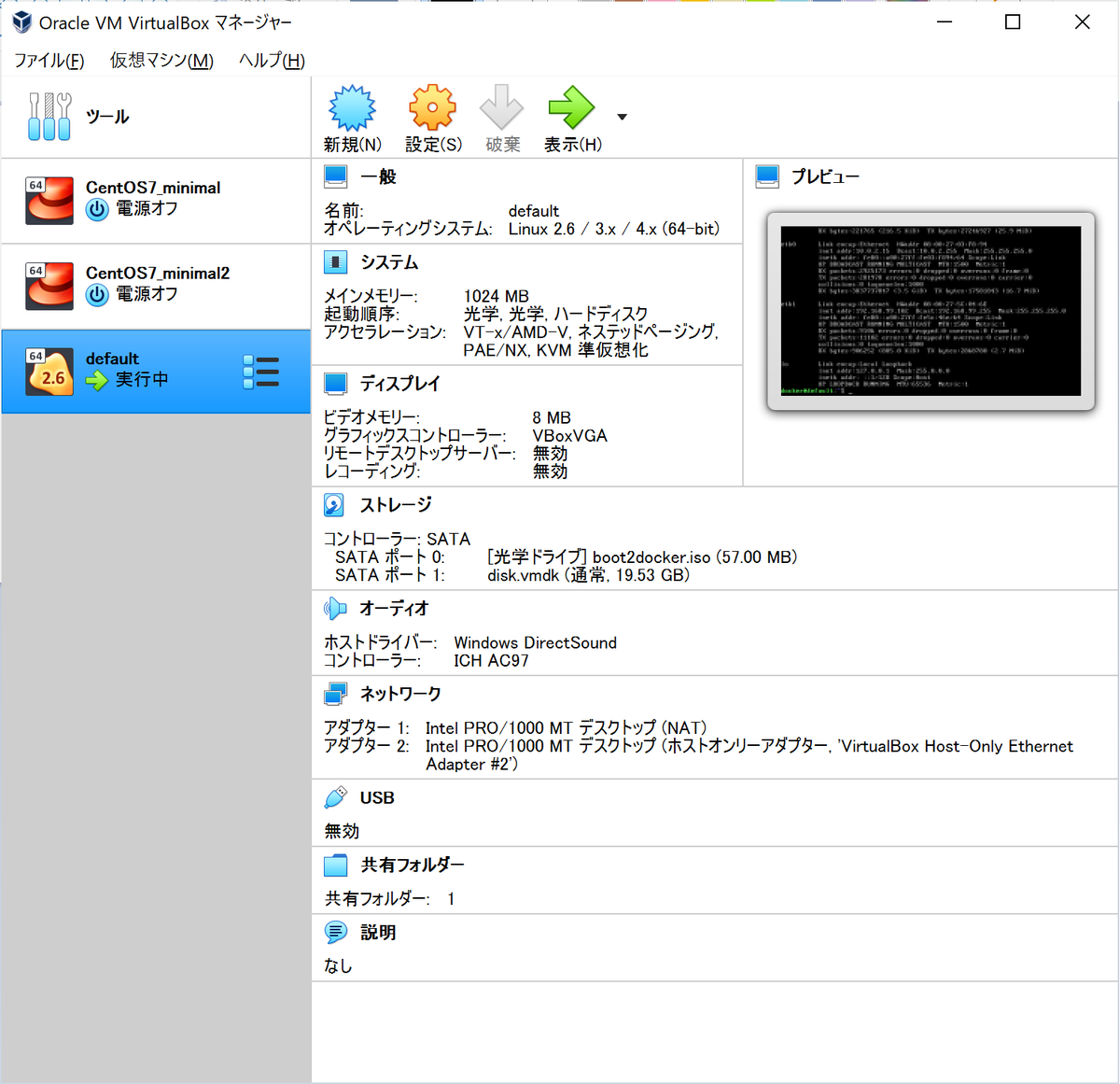The image size is (1120, 1084).
Task: Click the ツール label text
Action: [107, 117]
